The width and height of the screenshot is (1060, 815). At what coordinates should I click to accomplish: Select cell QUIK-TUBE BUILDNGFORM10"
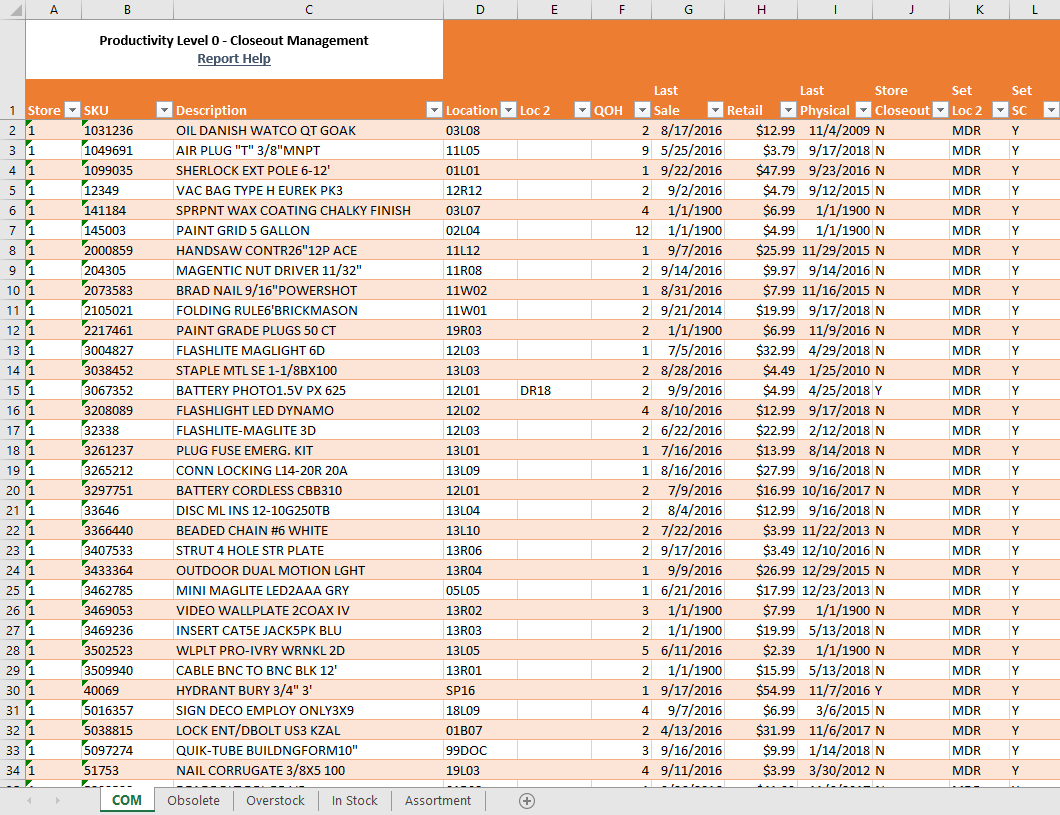point(308,751)
